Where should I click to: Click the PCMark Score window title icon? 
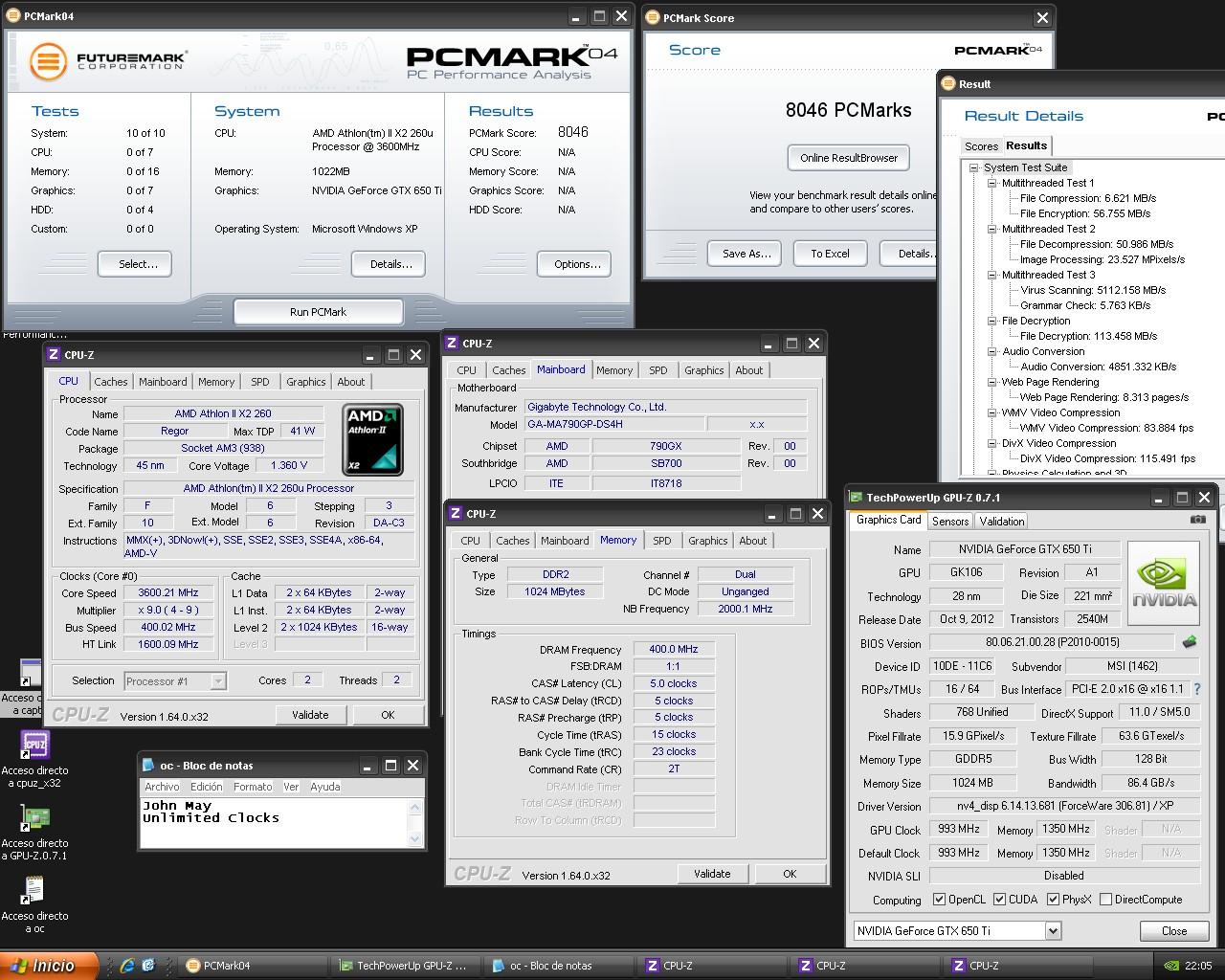click(652, 17)
